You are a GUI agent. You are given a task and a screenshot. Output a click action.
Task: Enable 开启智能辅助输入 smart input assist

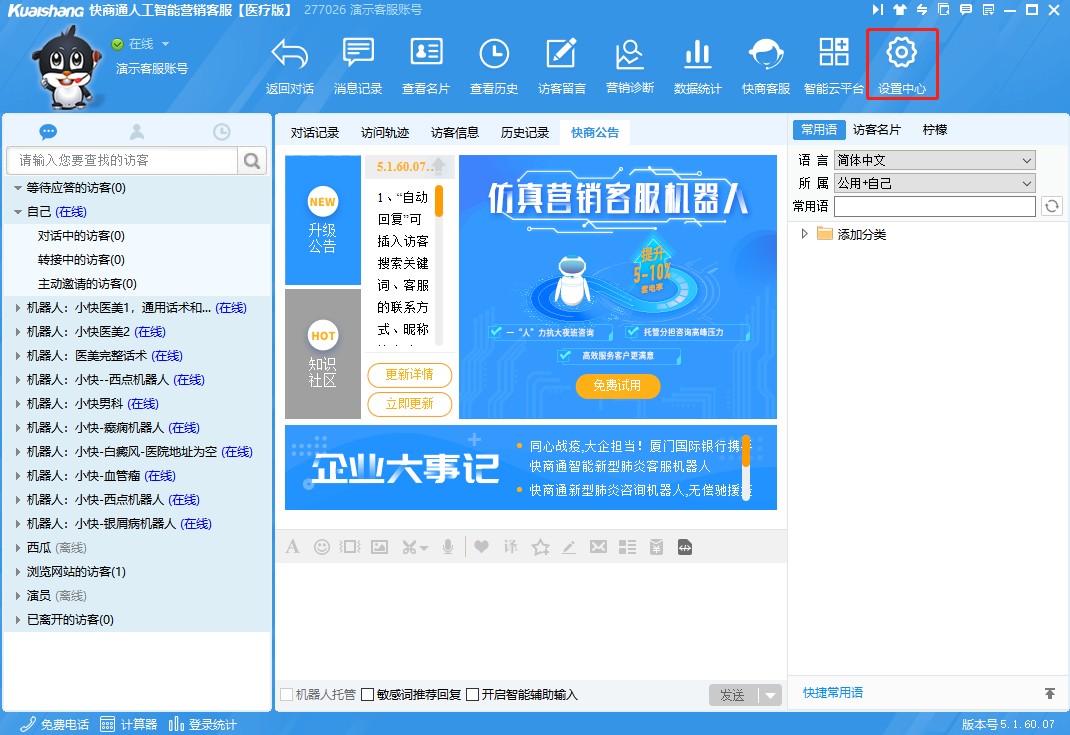point(471,693)
